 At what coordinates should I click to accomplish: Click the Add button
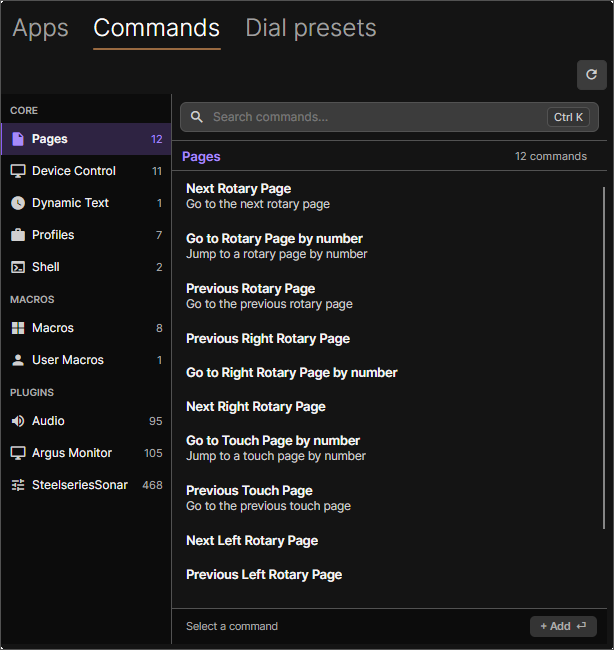point(563,626)
